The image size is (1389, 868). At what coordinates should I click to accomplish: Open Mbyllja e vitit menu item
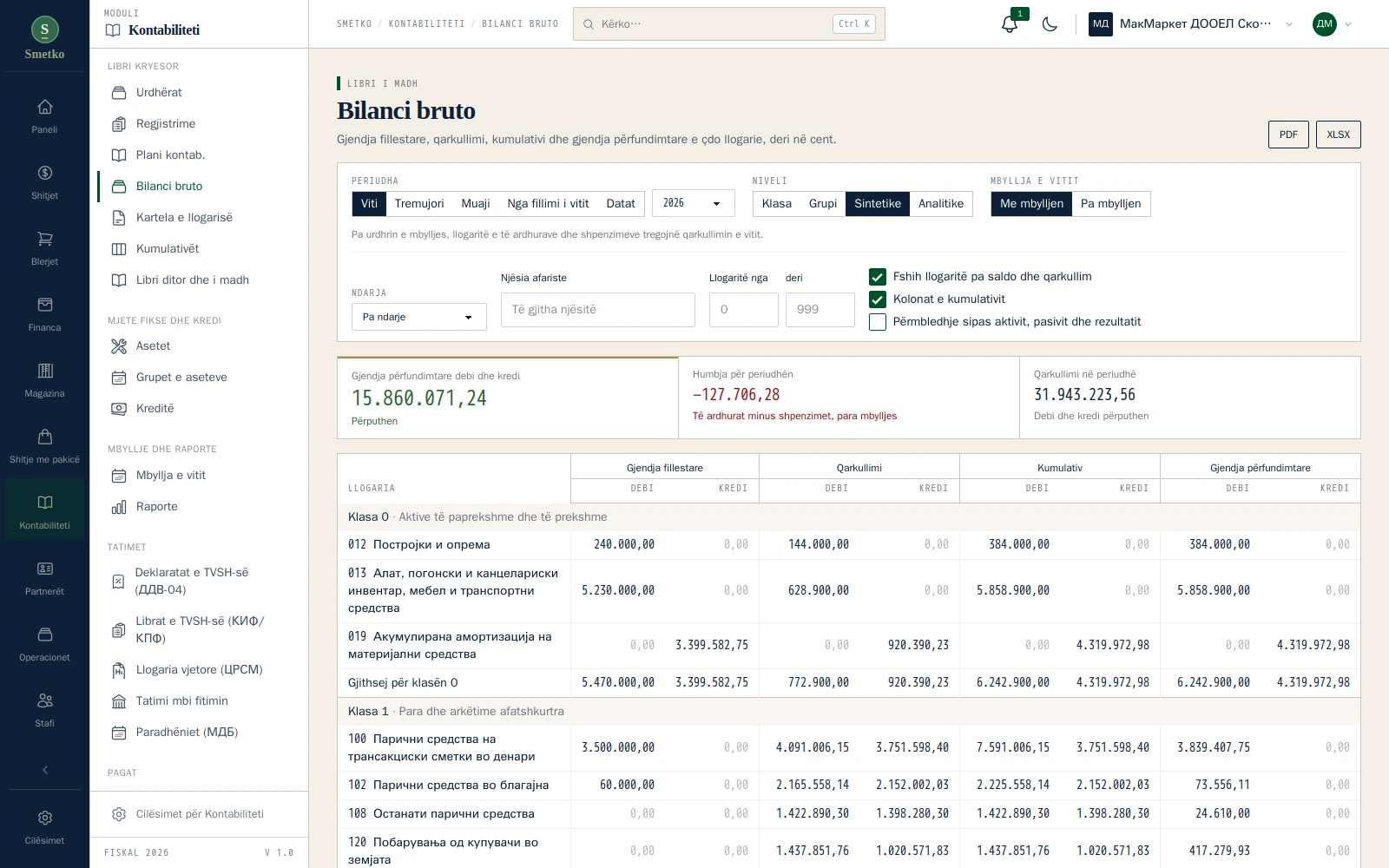(x=199, y=475)
